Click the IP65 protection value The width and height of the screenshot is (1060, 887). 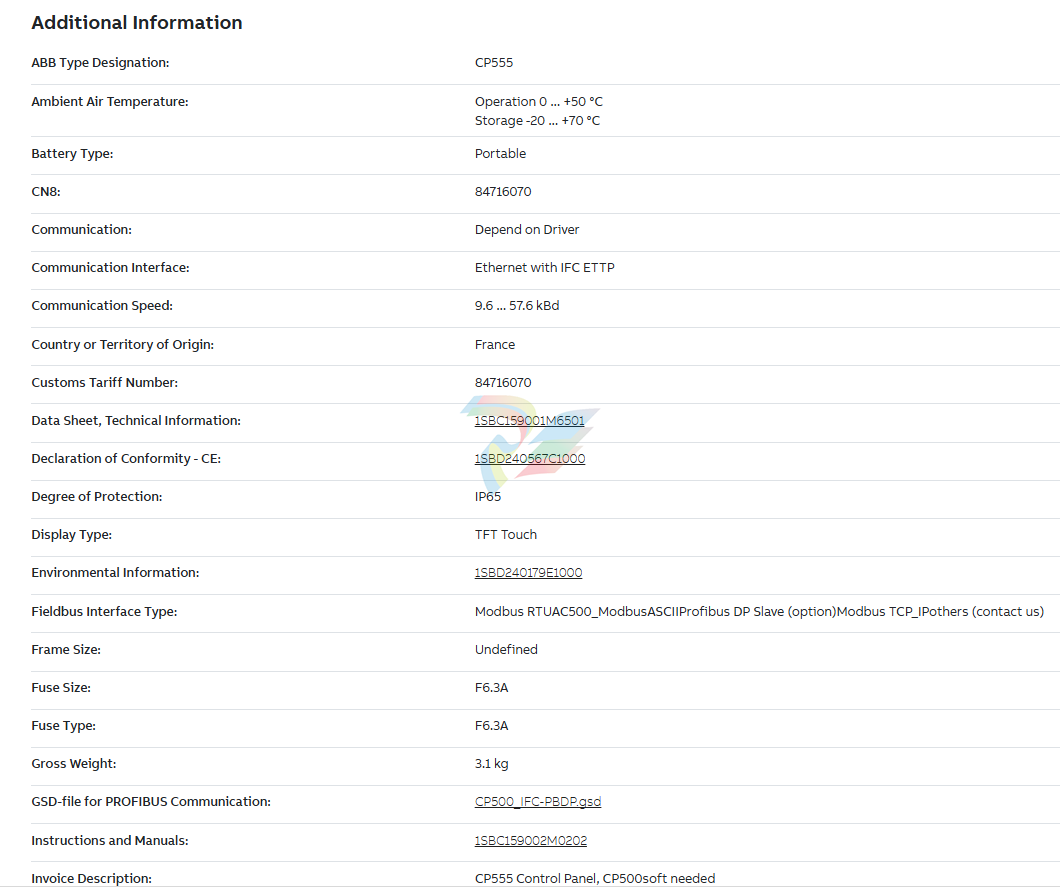coord(488,497)
